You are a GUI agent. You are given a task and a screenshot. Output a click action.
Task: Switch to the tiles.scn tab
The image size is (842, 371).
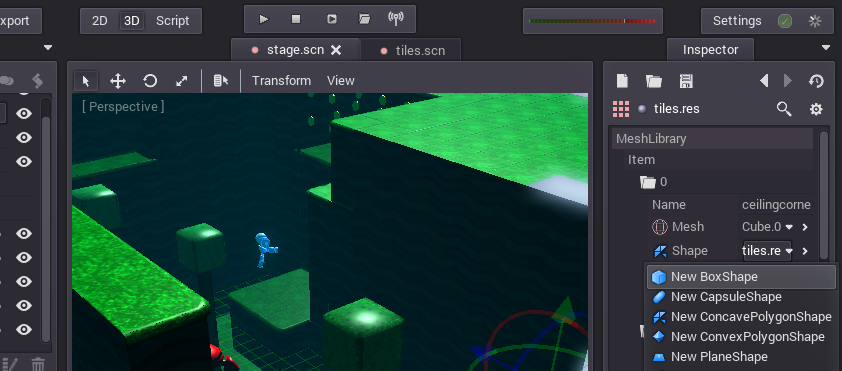(413, 50)
